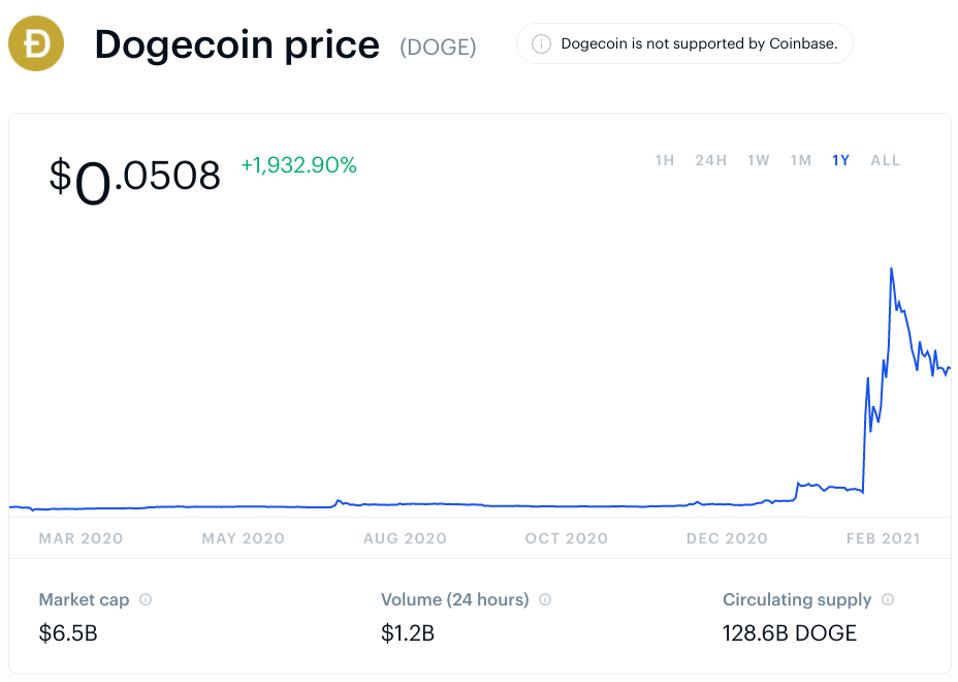Click the $0.0508 current price

pos(134,177)
